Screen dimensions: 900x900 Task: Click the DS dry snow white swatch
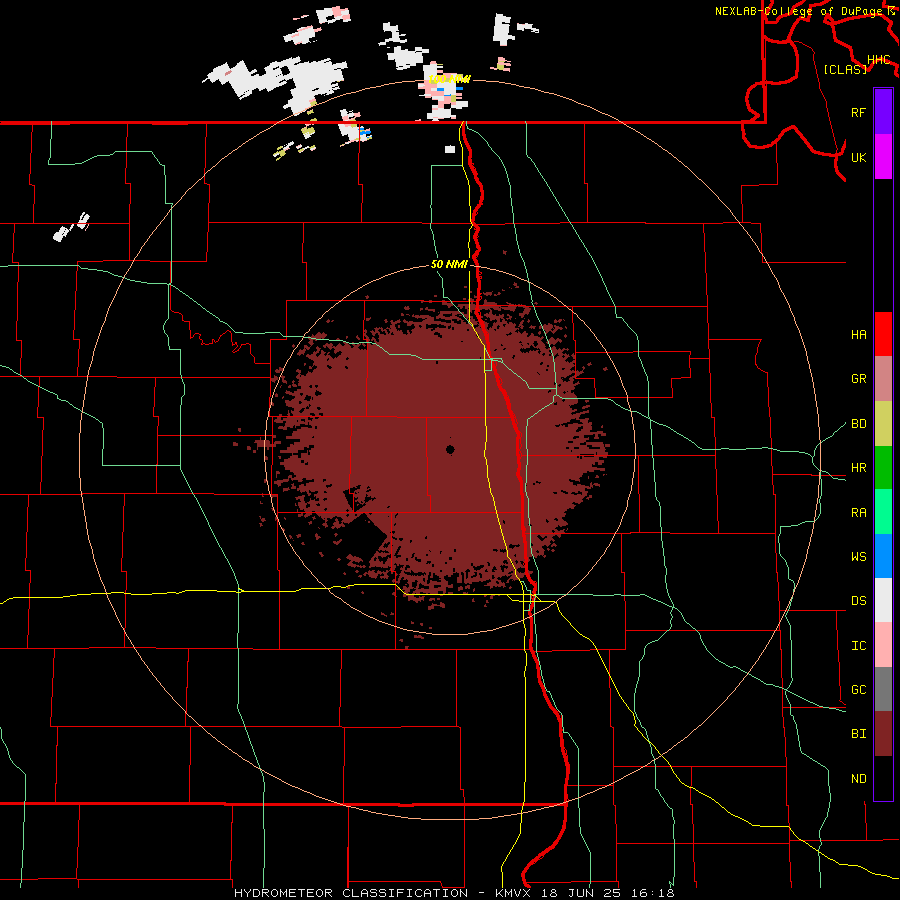pos(883,600)
